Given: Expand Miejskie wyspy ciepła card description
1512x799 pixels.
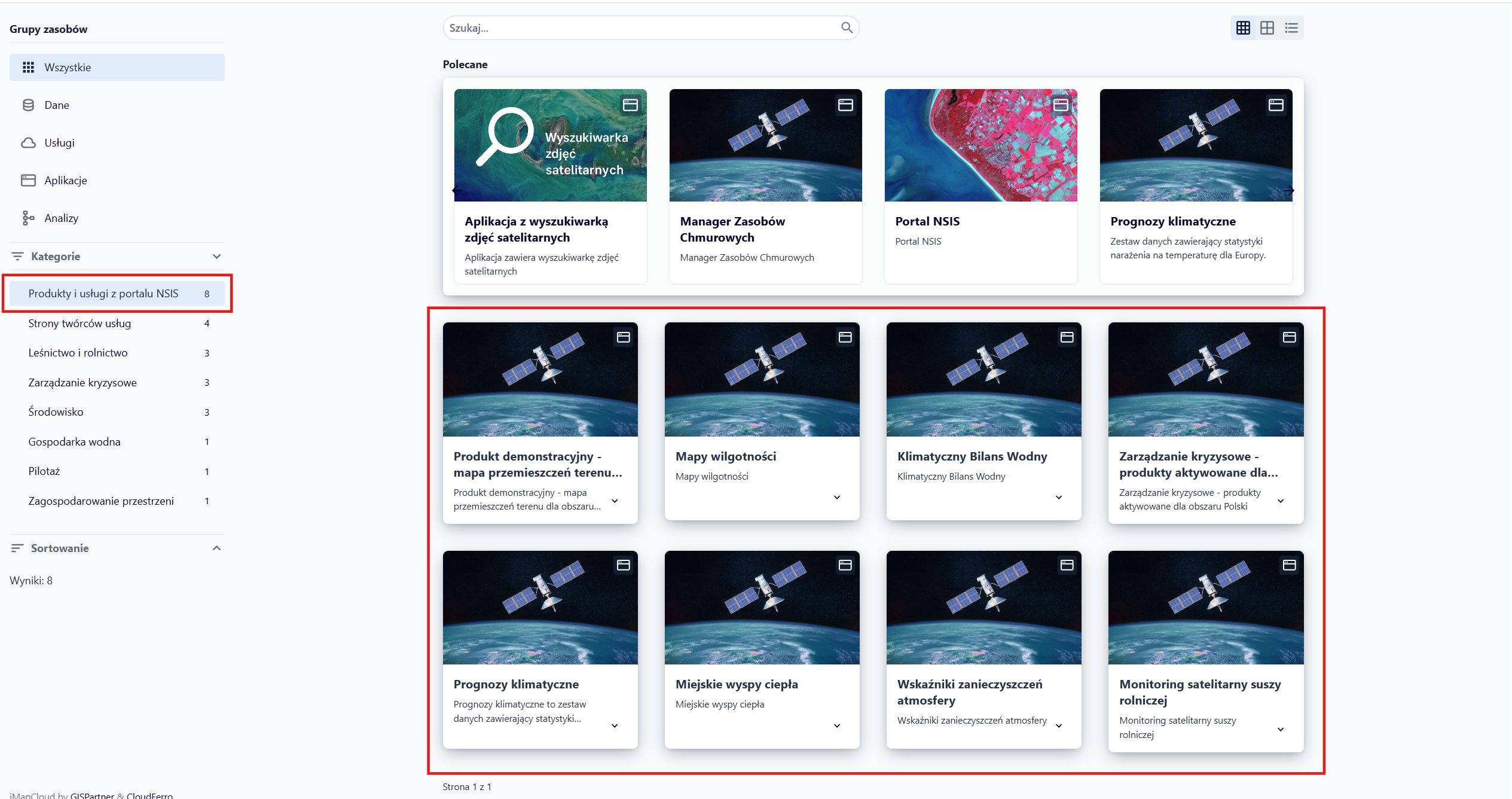Looking at the screenshot, I should coord(837,726).
